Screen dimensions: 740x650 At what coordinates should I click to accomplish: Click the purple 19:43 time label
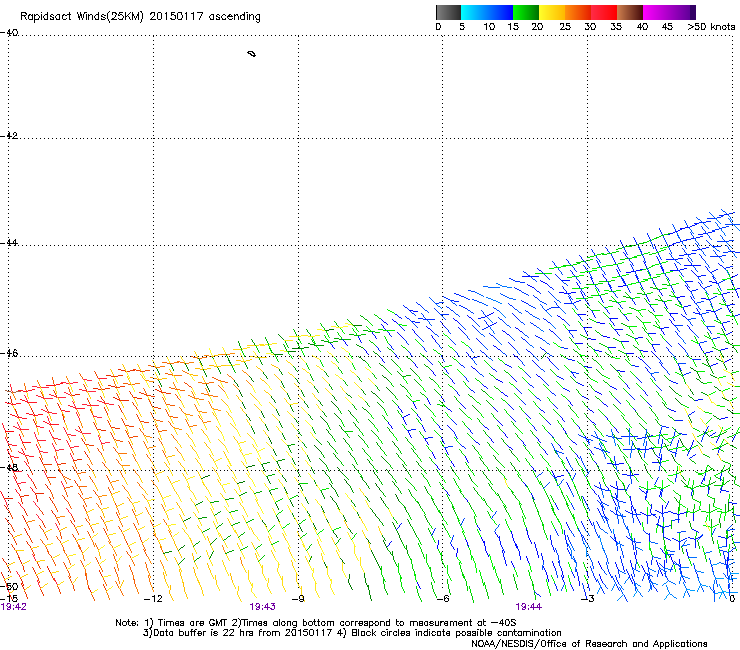(x=262, y=607)
